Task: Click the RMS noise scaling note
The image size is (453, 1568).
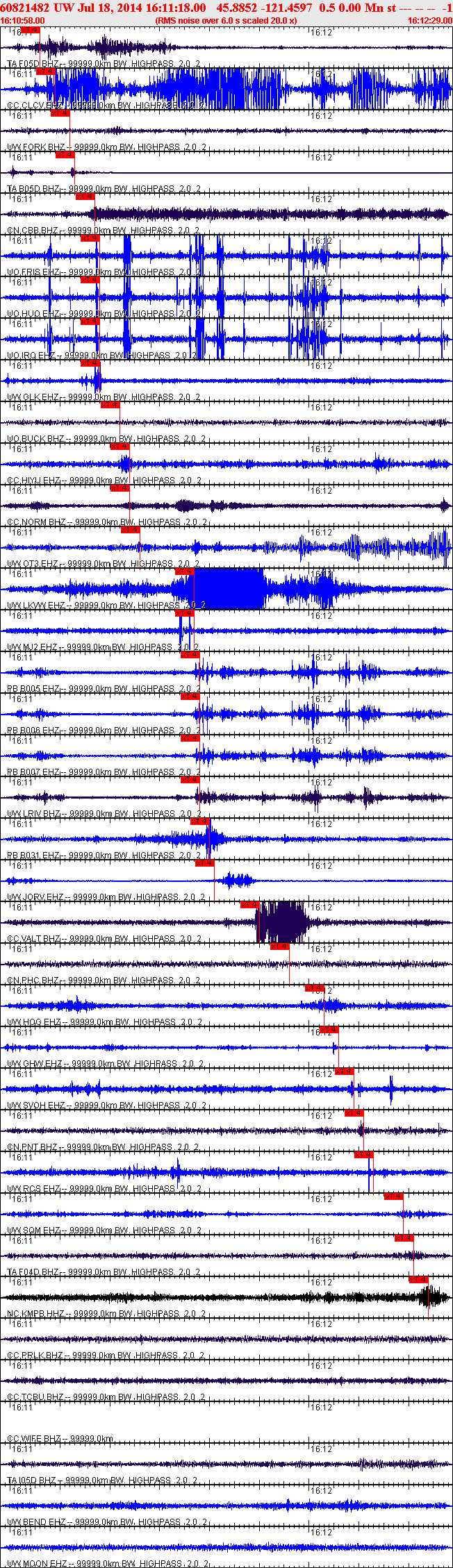Action: click(226, 21)
